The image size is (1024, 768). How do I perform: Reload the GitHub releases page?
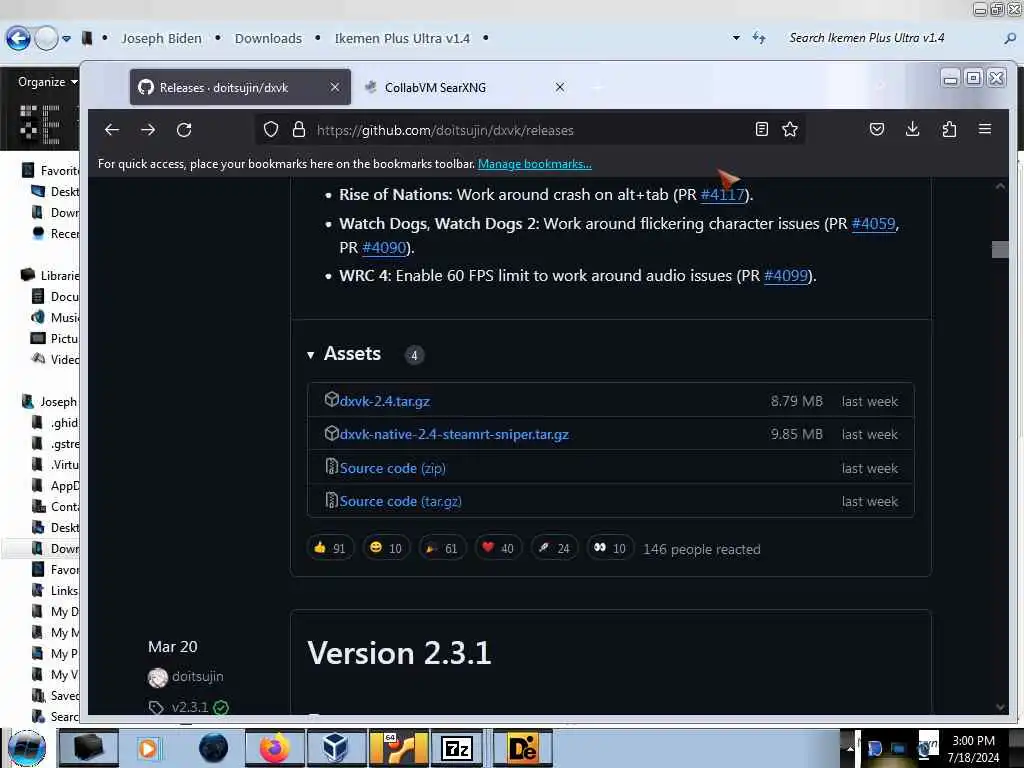pos(184,129)
